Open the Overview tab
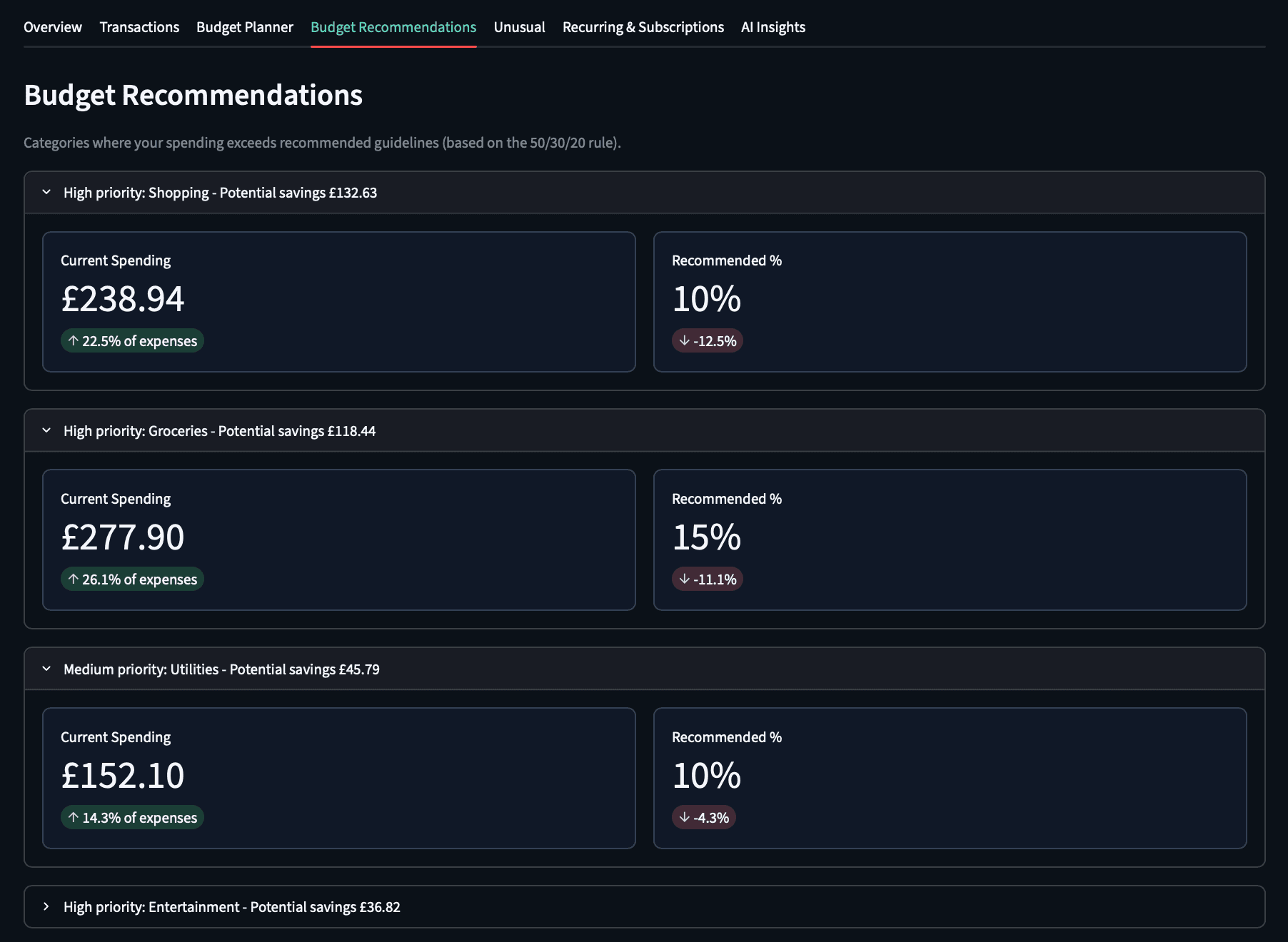Screen dimensions: 1288x942 click(53, 27)
